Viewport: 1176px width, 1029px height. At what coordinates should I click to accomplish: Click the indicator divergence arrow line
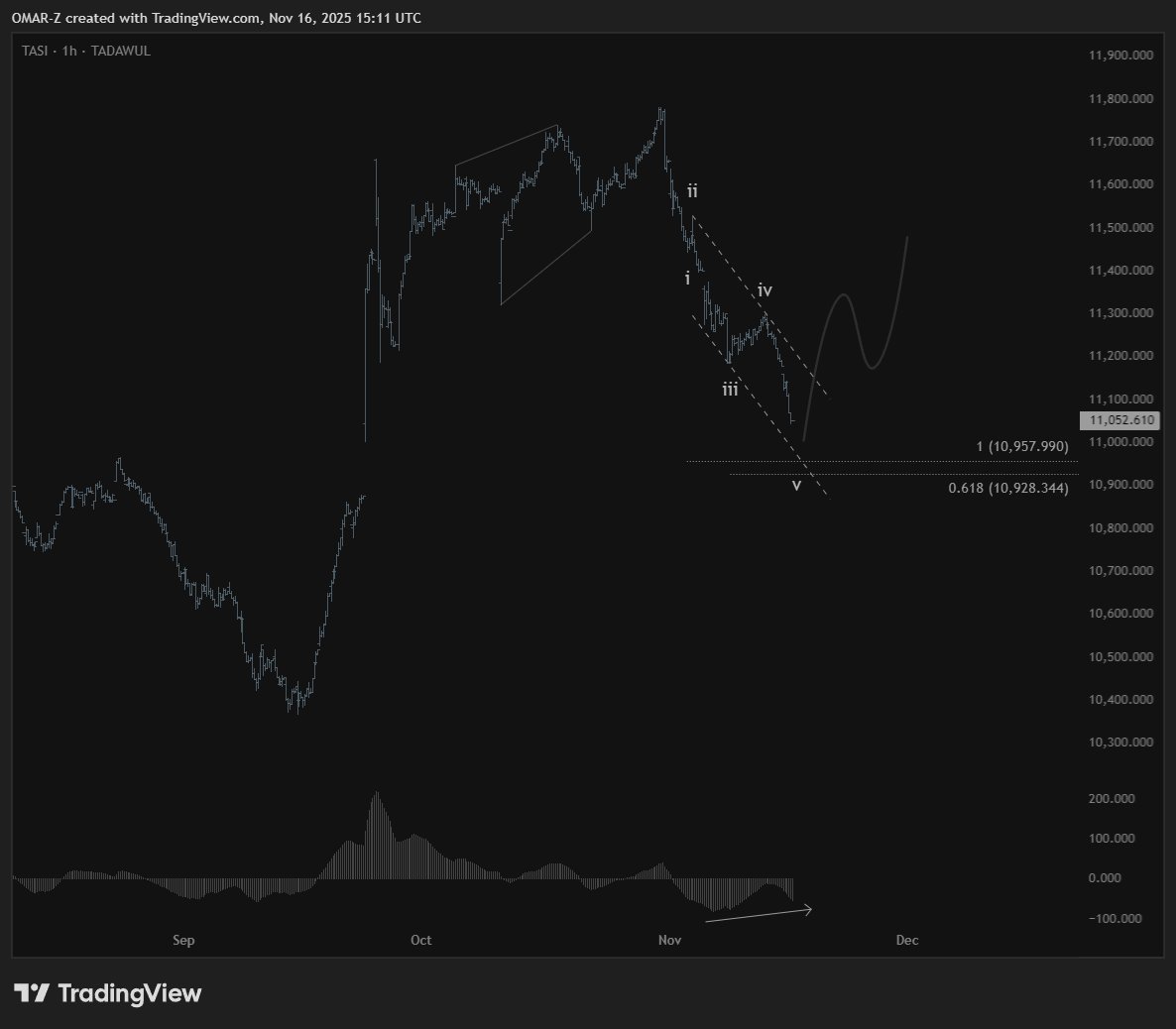[x=759, y=914]
